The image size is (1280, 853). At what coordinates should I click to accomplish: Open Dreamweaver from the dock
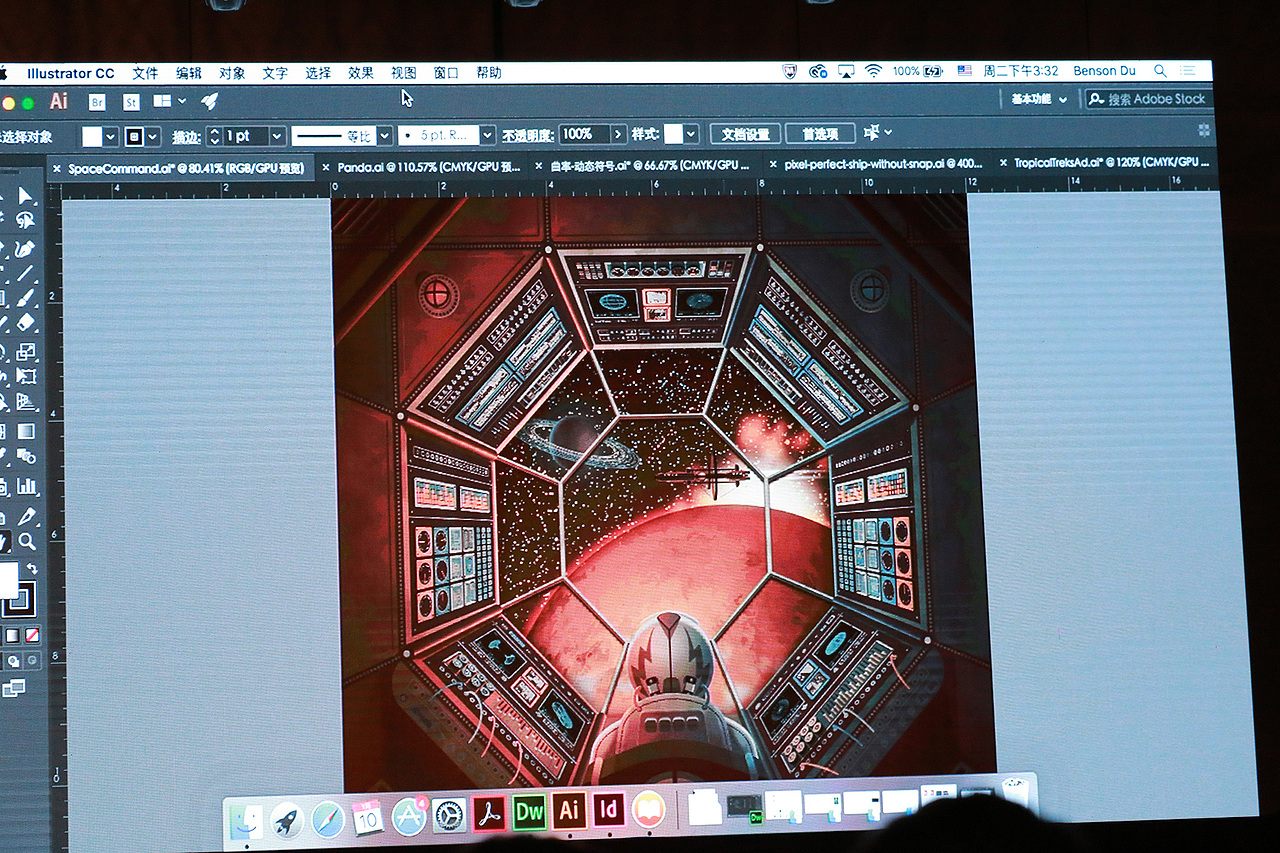[x=529, y=811]
